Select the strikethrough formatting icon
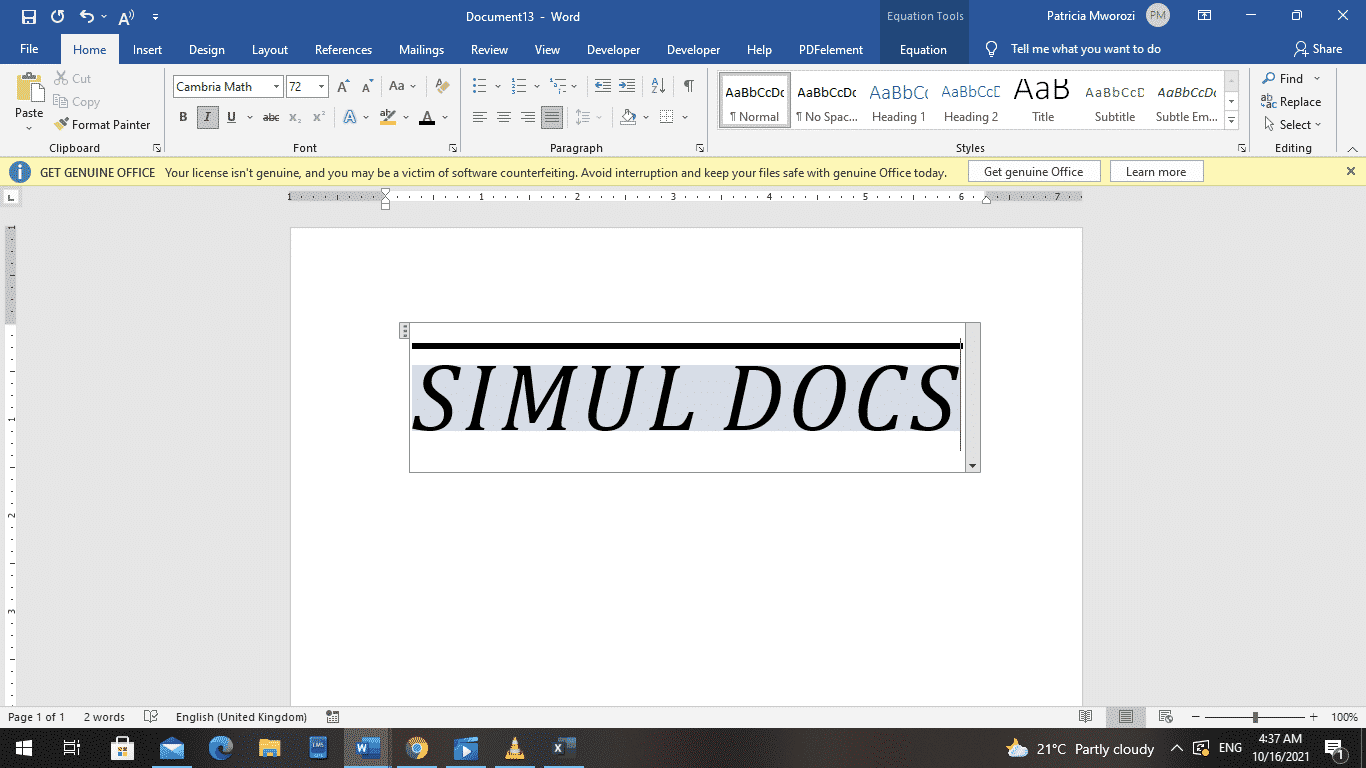Screen dimensions: 1366x768 coord(269,117)
